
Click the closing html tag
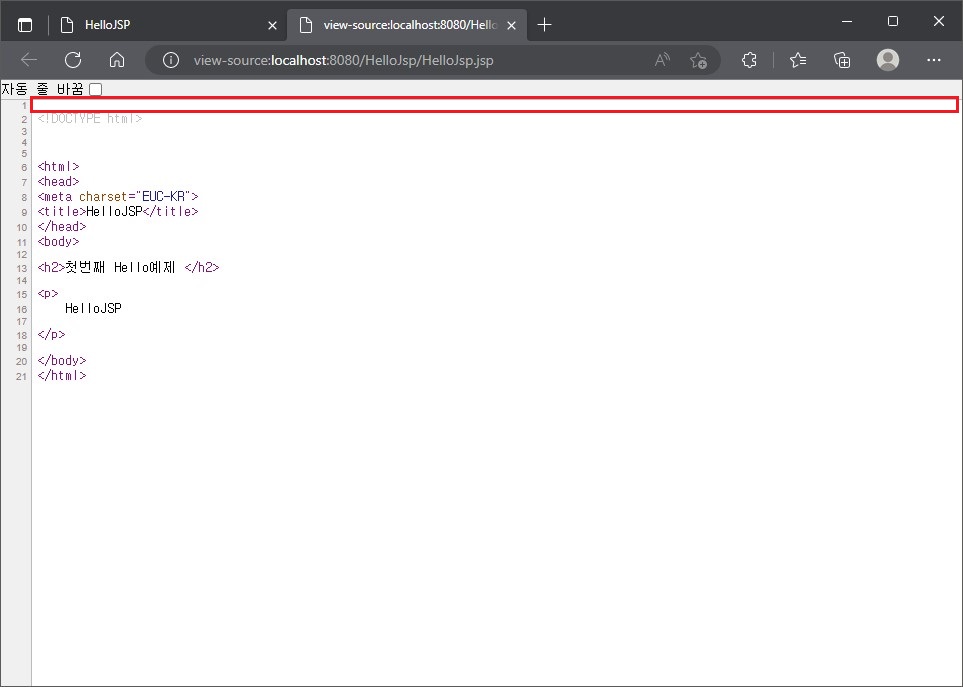click(x=62, y=375)
